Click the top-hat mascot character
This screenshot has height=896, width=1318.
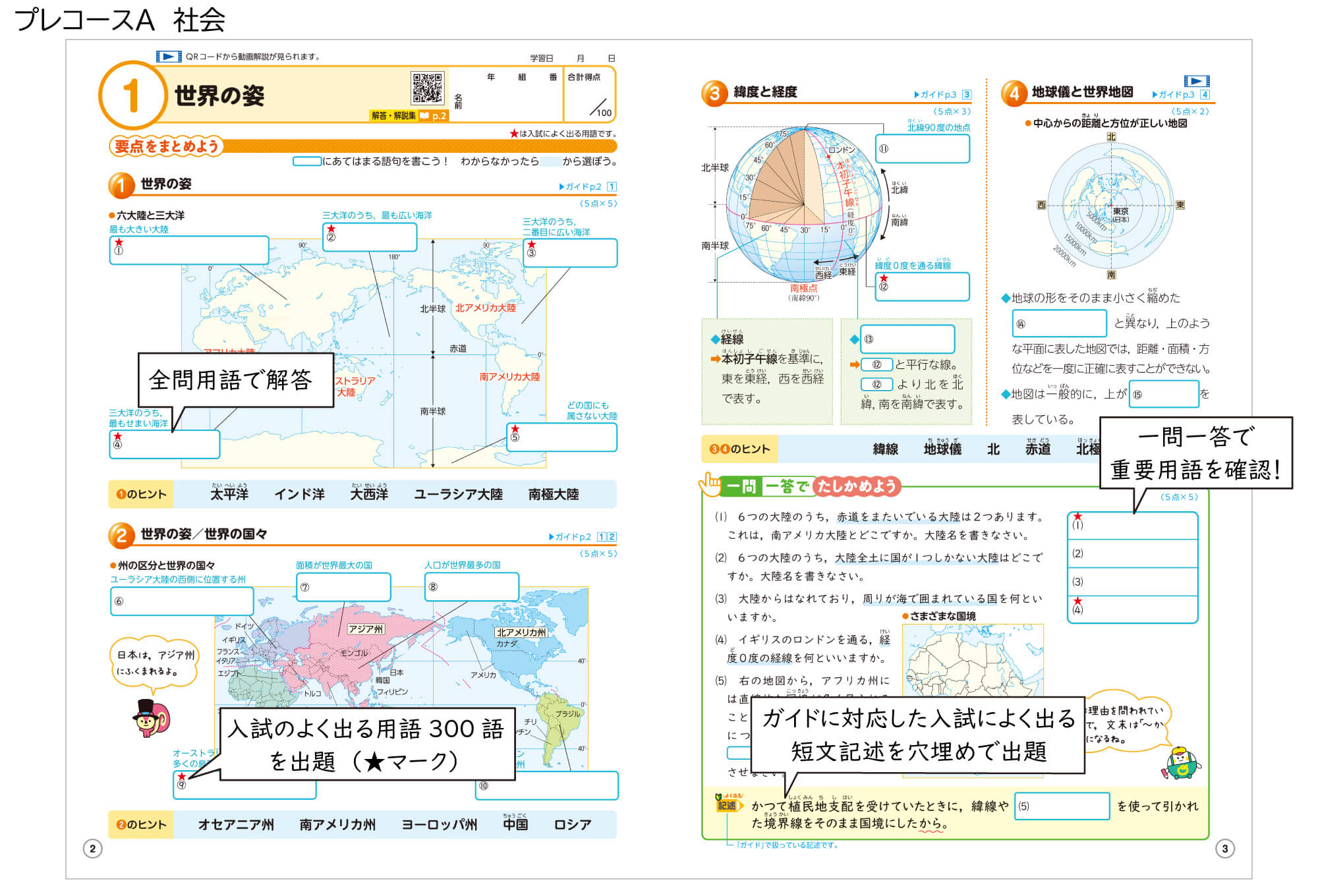pos(152,717)
